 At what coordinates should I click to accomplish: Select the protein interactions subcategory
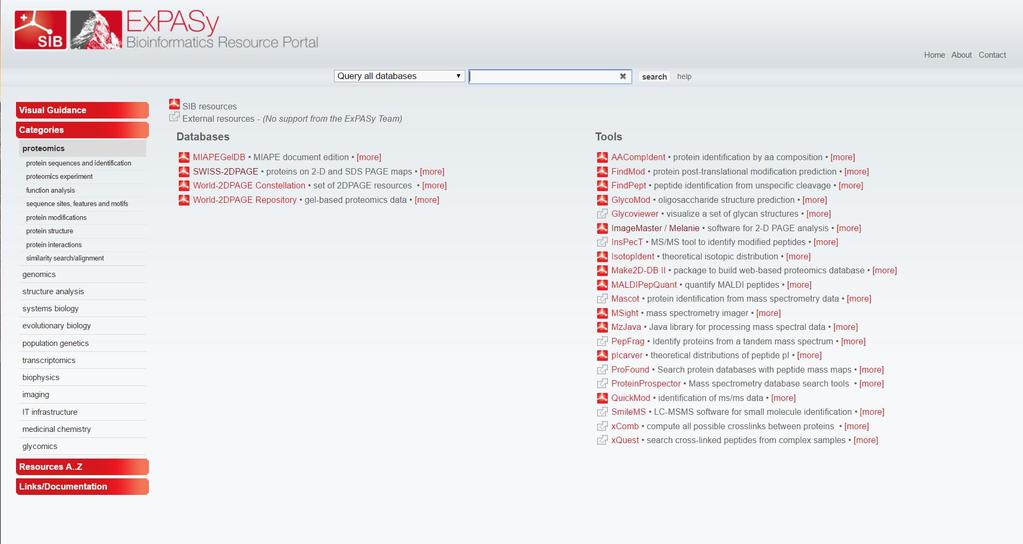point(53,245)
